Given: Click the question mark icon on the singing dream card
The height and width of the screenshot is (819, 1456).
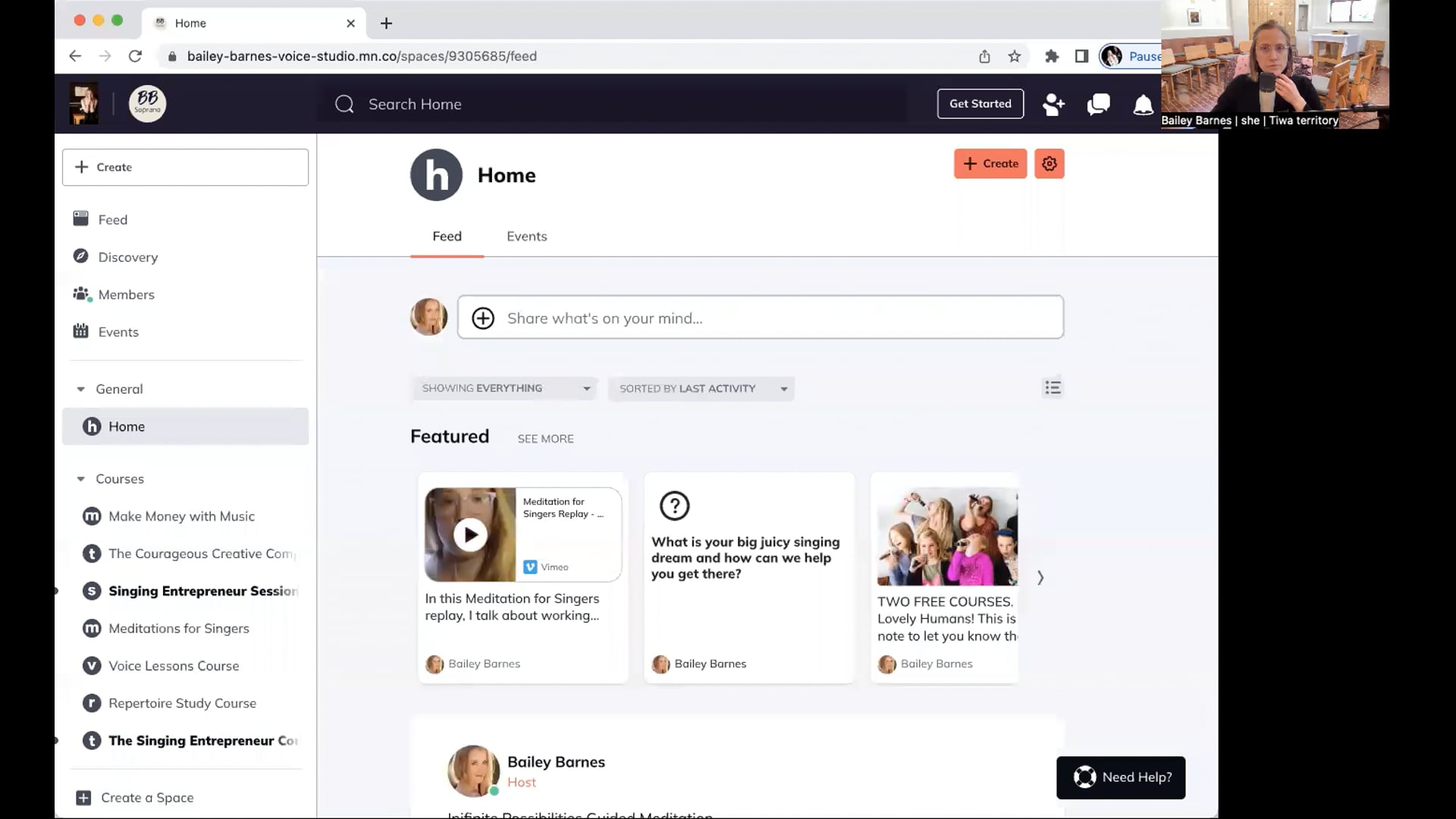Looking at the screenshot, I should 674,506.
